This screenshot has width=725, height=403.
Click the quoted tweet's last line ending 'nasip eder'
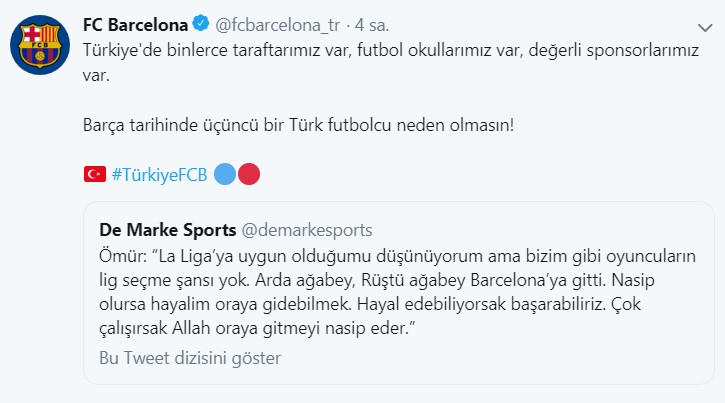(x=268, y=329)
